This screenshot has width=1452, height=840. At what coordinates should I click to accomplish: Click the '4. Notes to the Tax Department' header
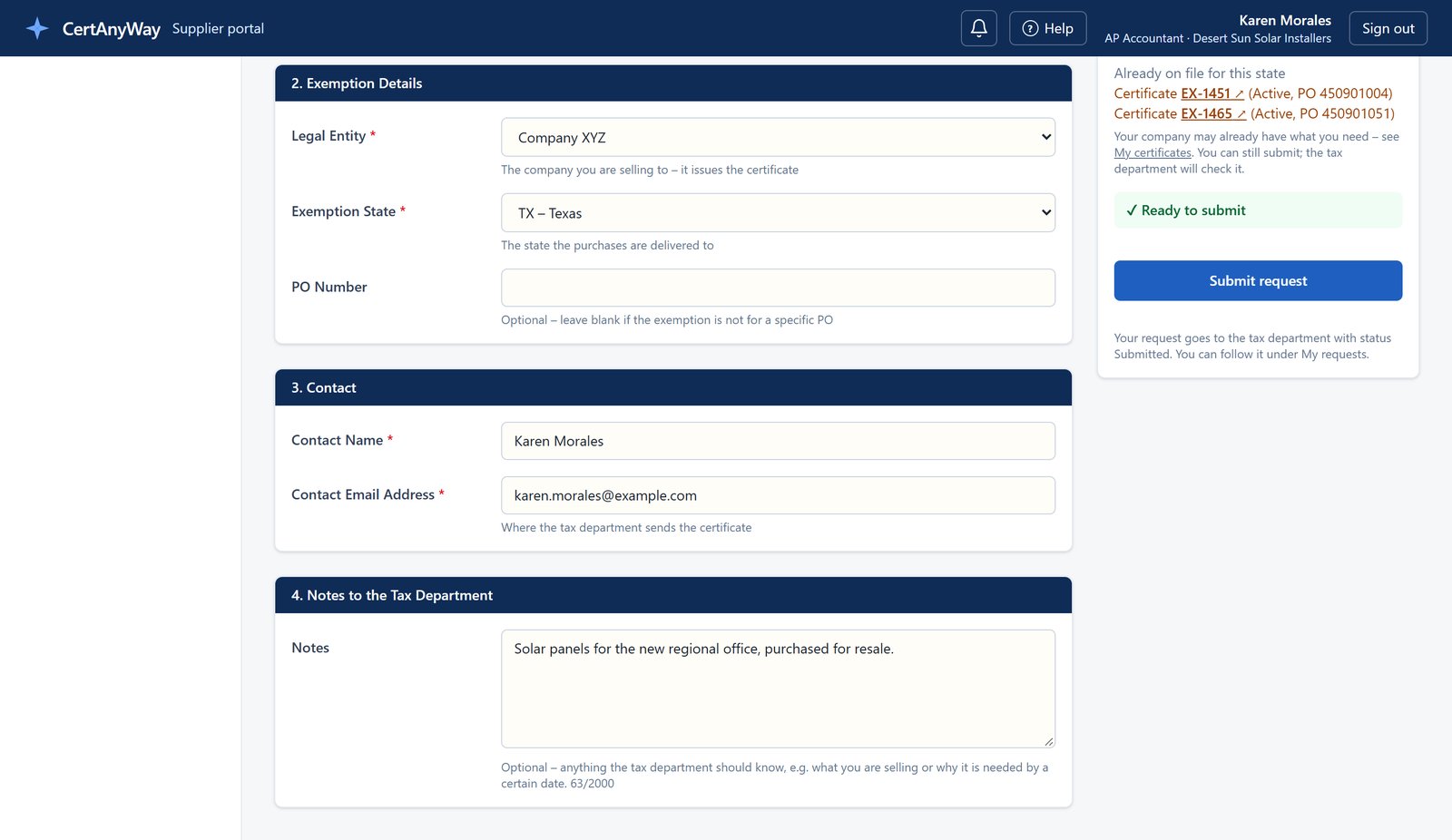(673, 595)
